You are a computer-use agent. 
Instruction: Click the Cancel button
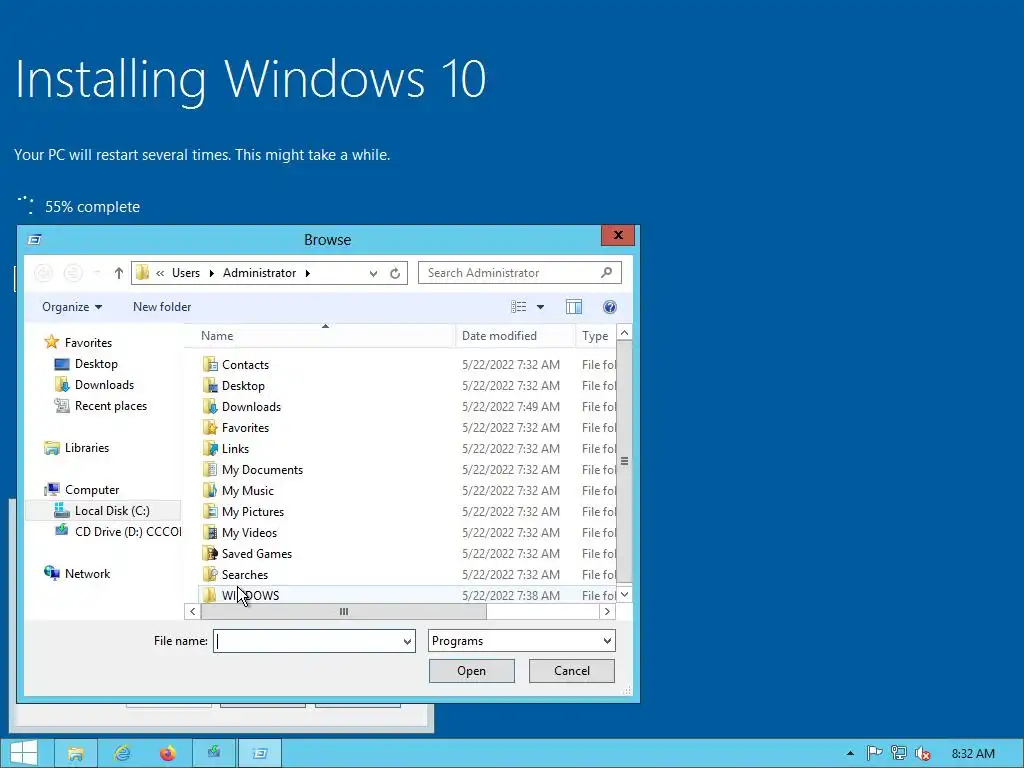point(571,671)
